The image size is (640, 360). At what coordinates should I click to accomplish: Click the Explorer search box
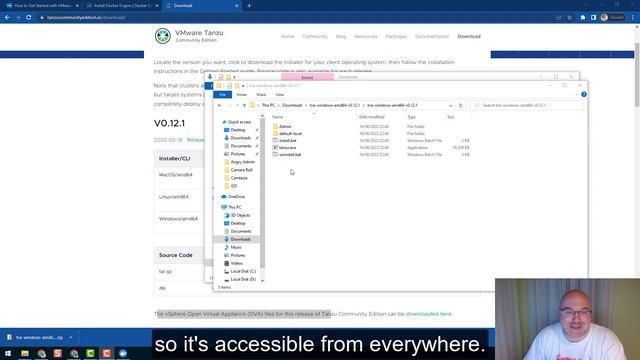coord(527,105)
